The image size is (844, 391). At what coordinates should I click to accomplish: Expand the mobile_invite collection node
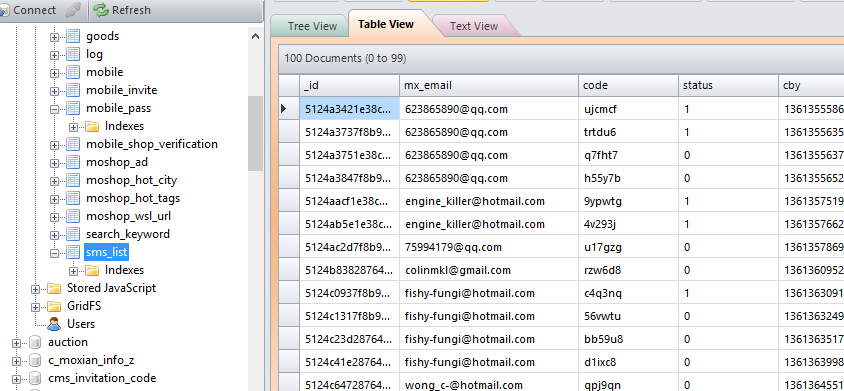pos(54,90)
